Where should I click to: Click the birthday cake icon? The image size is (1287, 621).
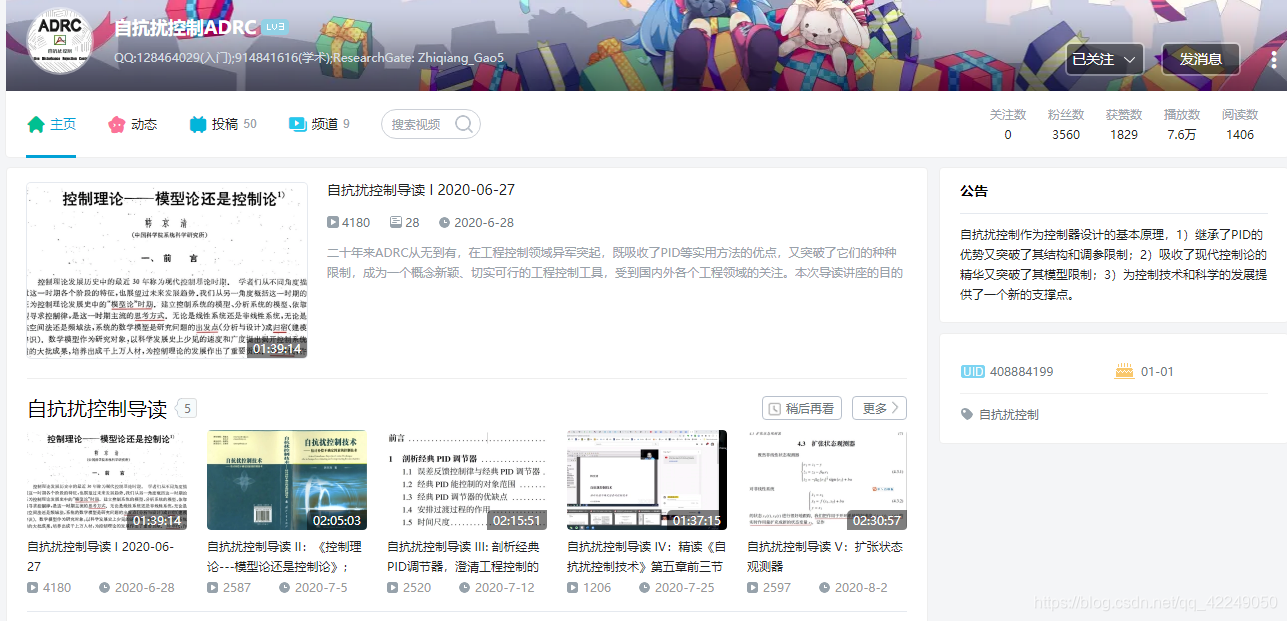point(1124,372)
